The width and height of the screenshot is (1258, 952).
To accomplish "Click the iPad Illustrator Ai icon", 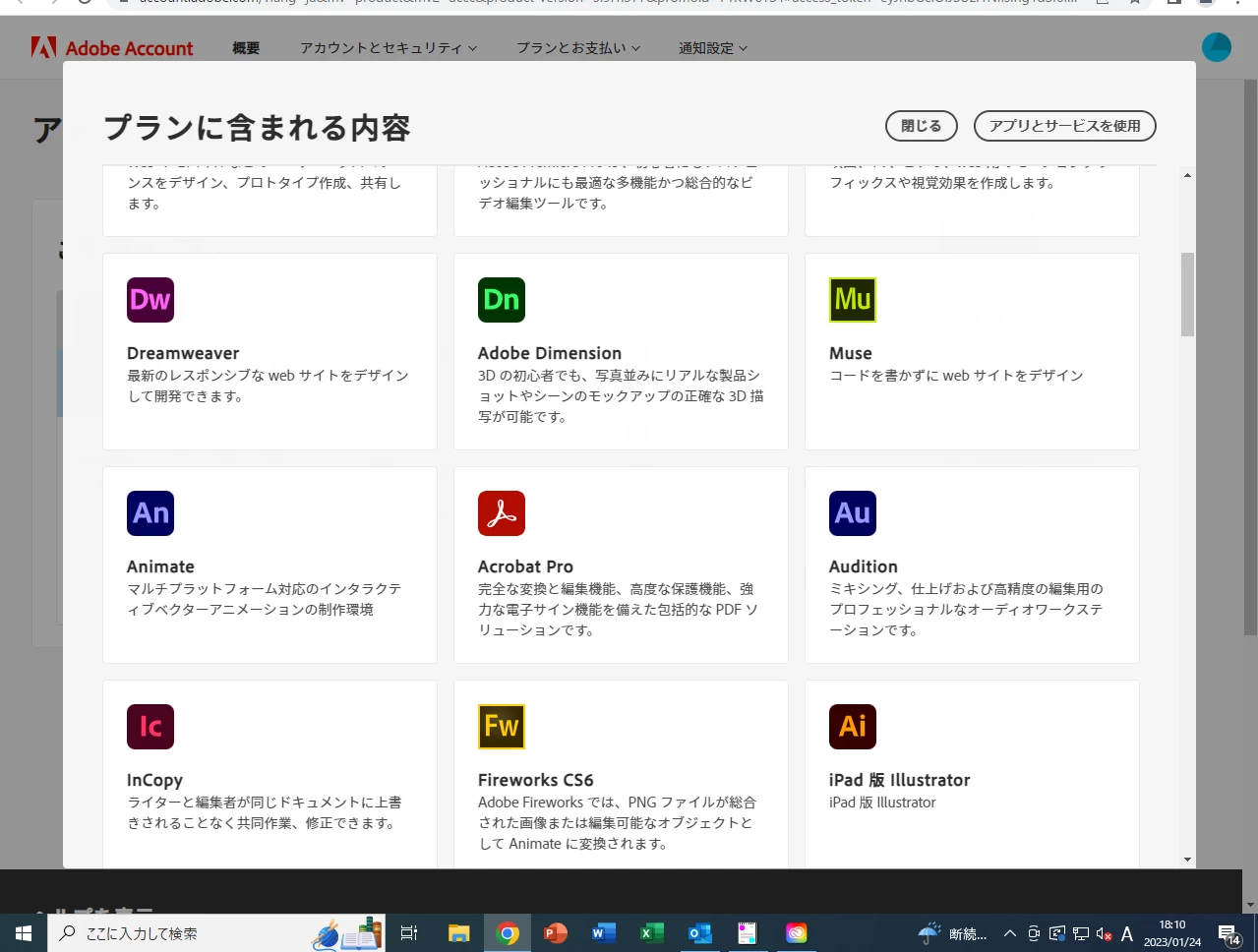I will click(853, 727).
